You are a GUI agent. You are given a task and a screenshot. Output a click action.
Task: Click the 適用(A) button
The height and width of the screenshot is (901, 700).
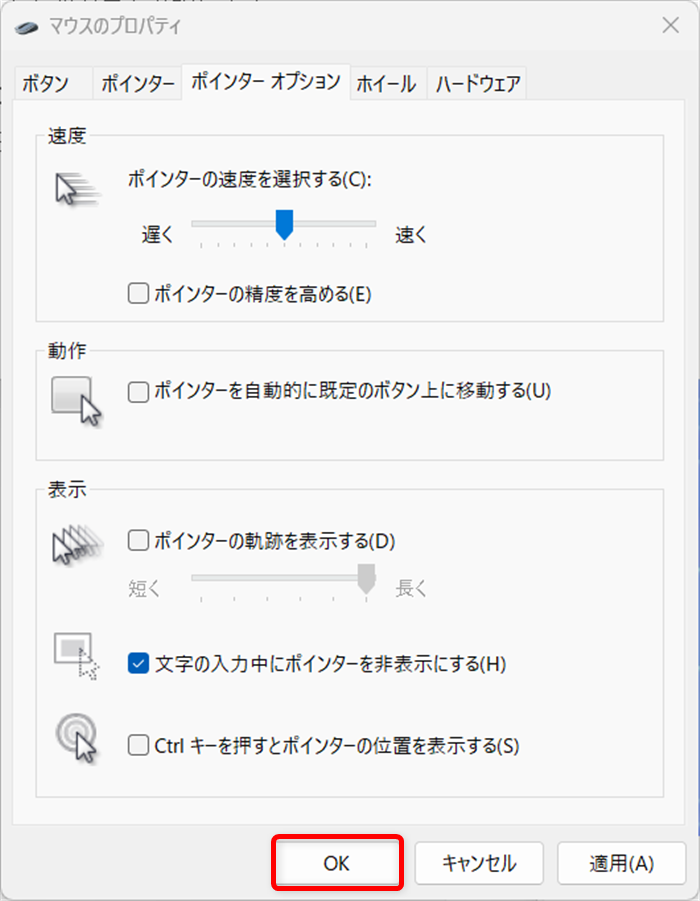(621, 862)
